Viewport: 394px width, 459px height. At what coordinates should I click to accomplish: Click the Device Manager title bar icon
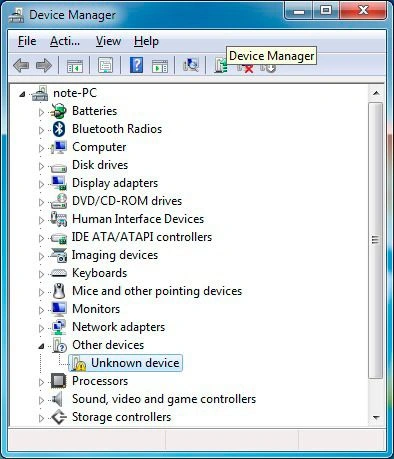point(16,16)
